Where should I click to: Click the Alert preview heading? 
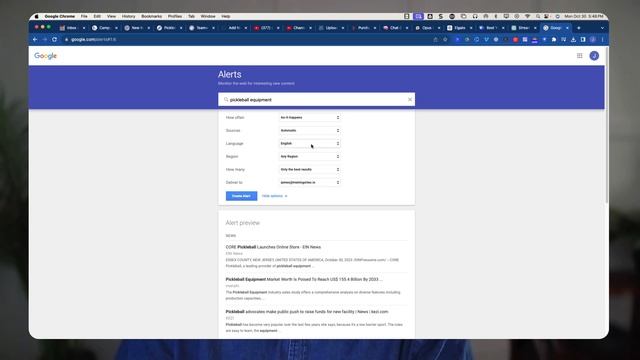[x=242, y=223]
